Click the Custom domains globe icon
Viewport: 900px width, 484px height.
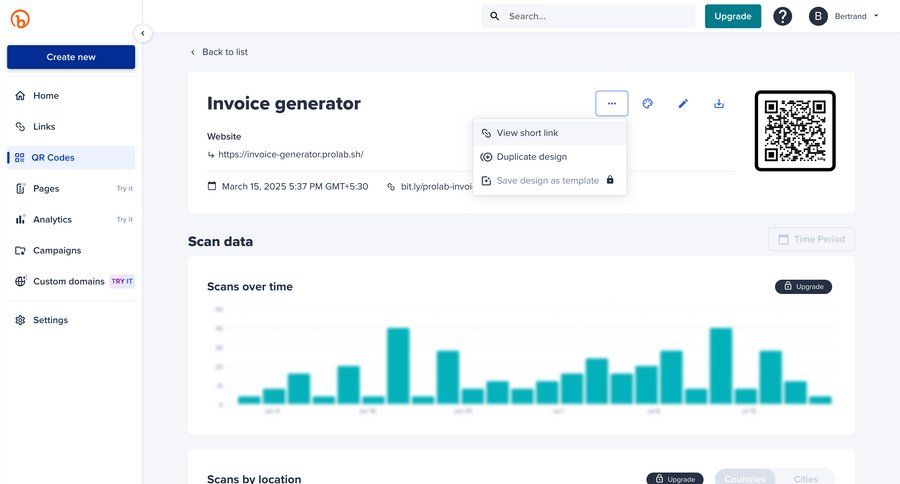click(20, 281)
